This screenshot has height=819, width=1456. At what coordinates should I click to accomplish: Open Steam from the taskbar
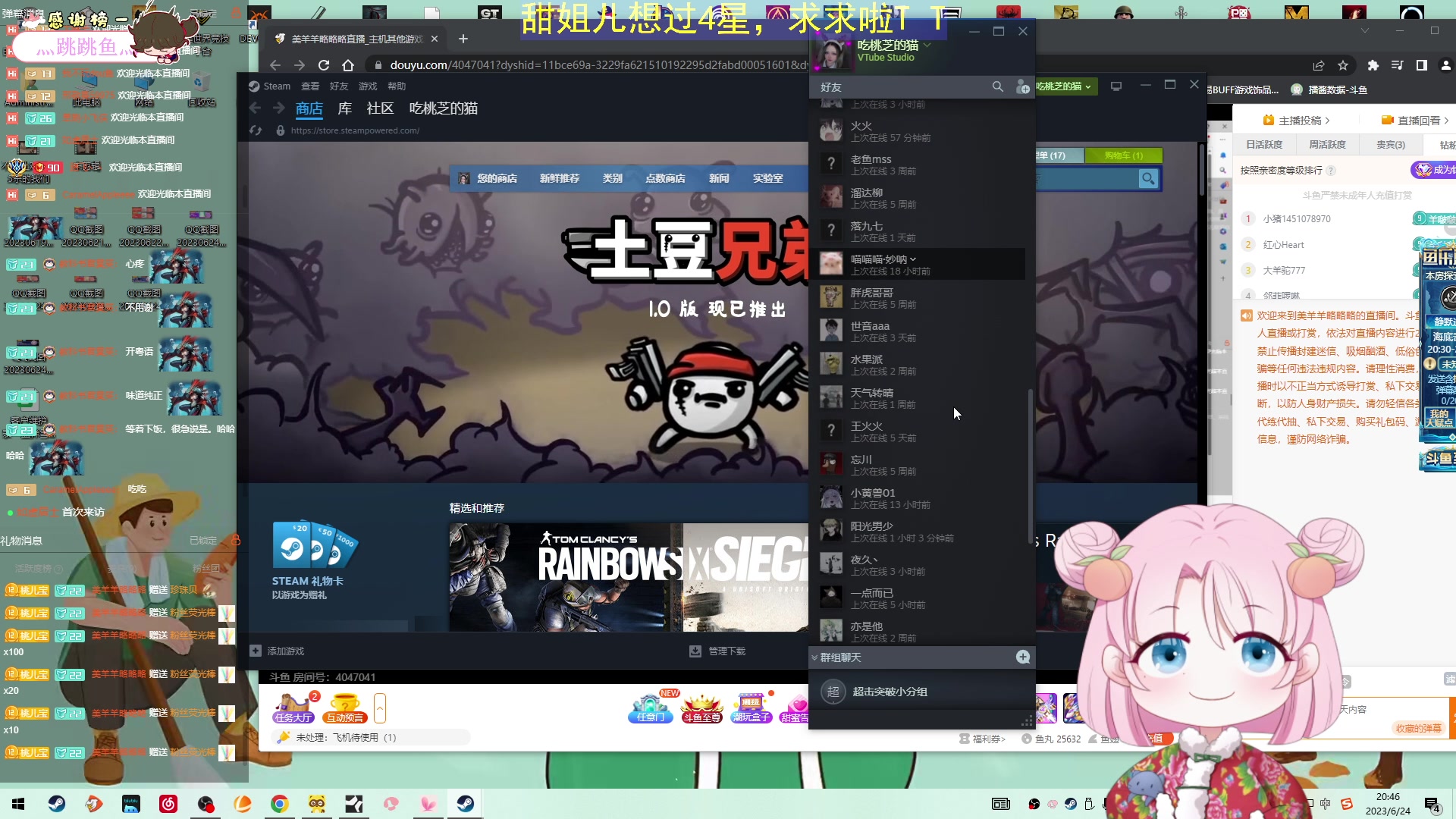pyautogui.click(x=57, y=804)
